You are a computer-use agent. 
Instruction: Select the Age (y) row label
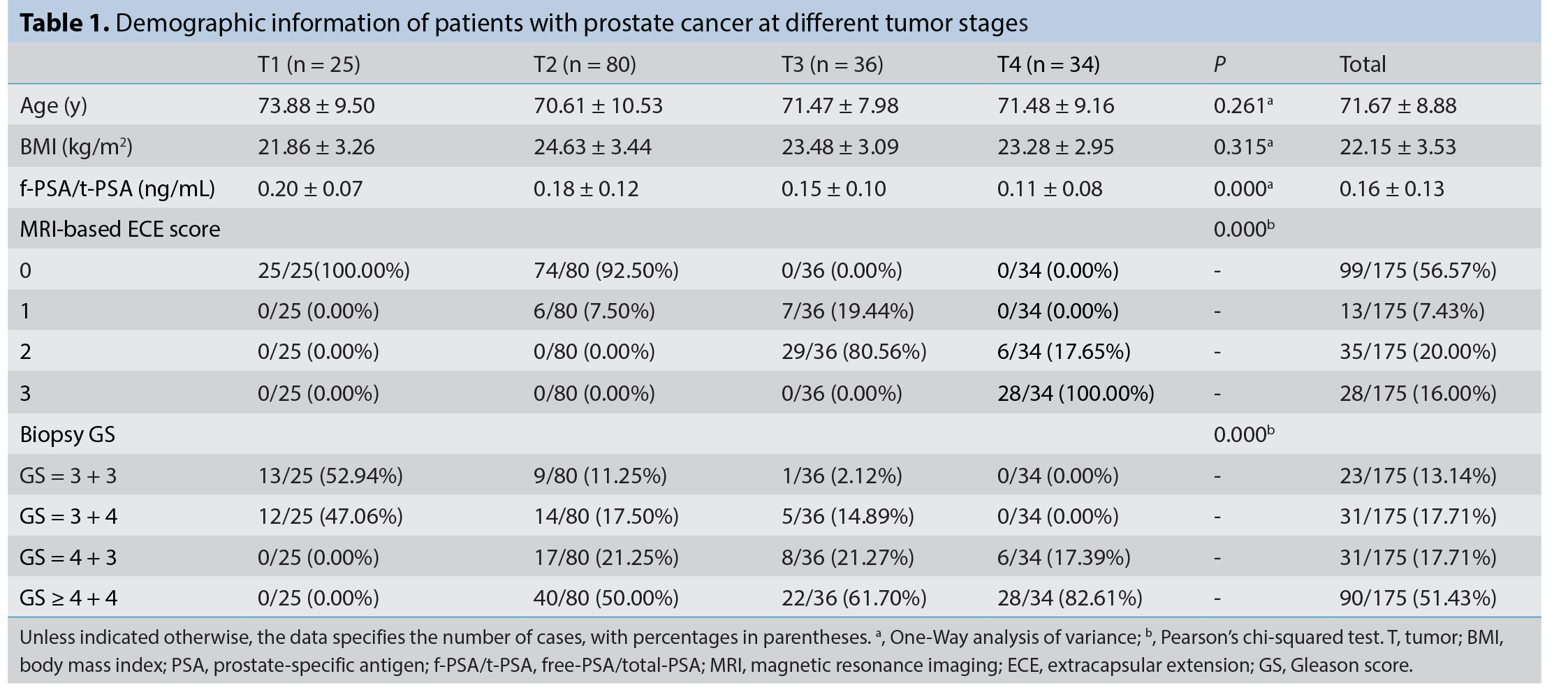[x=54, y=106]
